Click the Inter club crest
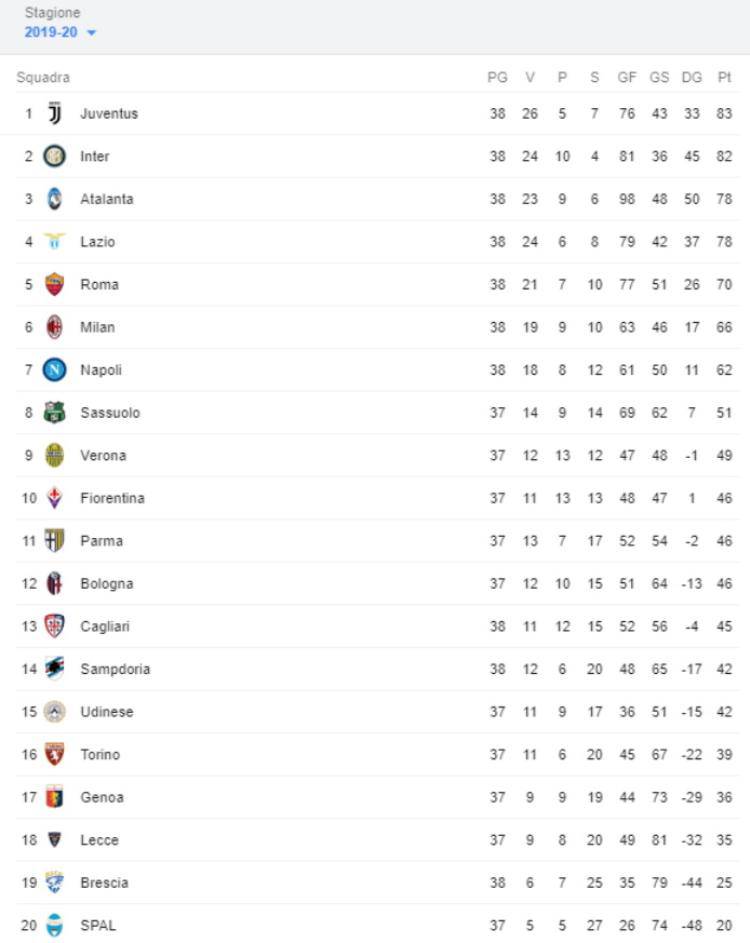 pos(55,157)
